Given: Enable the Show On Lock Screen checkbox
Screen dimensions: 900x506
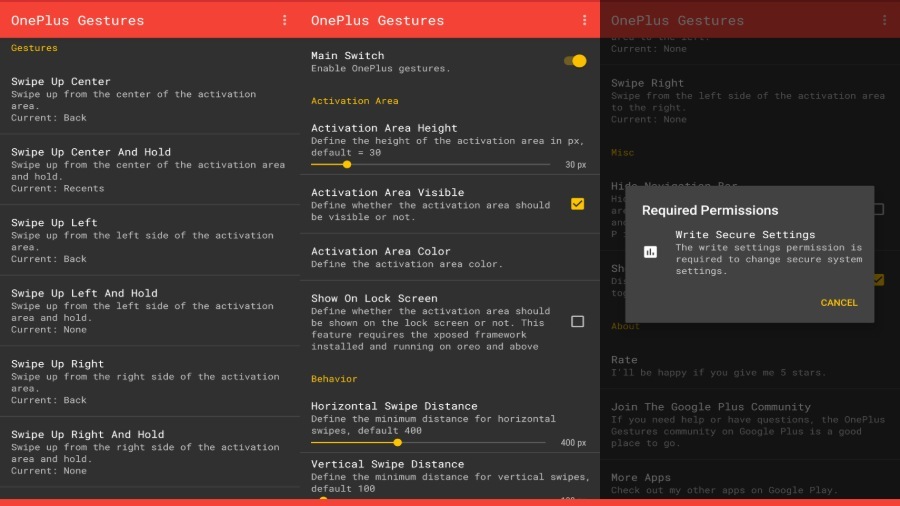Looking at the screenshot, I should pos(577,321).
